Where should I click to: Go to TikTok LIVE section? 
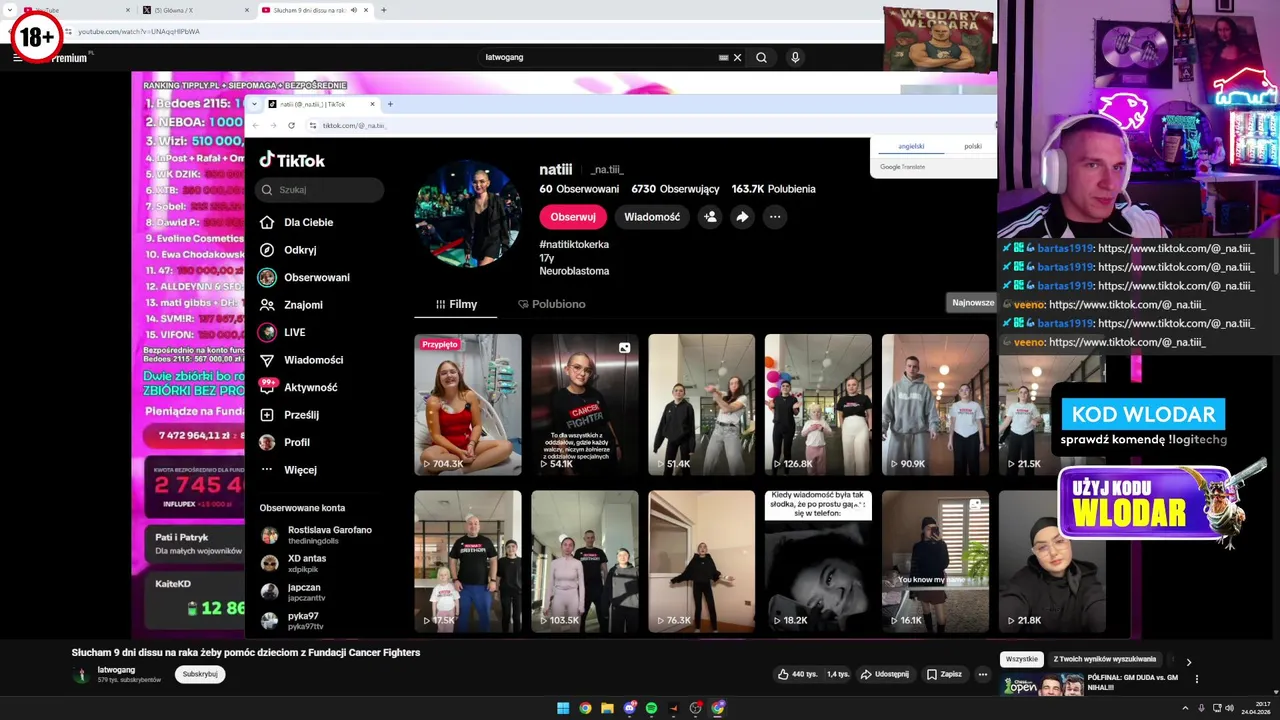[283, 332]
